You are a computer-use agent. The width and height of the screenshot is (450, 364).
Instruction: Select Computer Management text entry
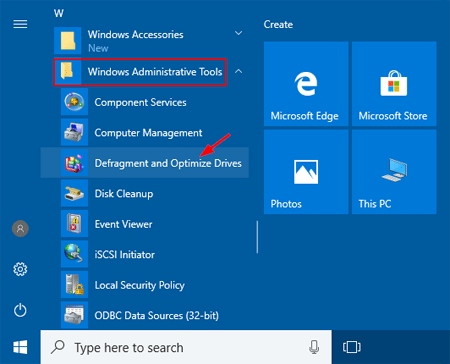148,133
